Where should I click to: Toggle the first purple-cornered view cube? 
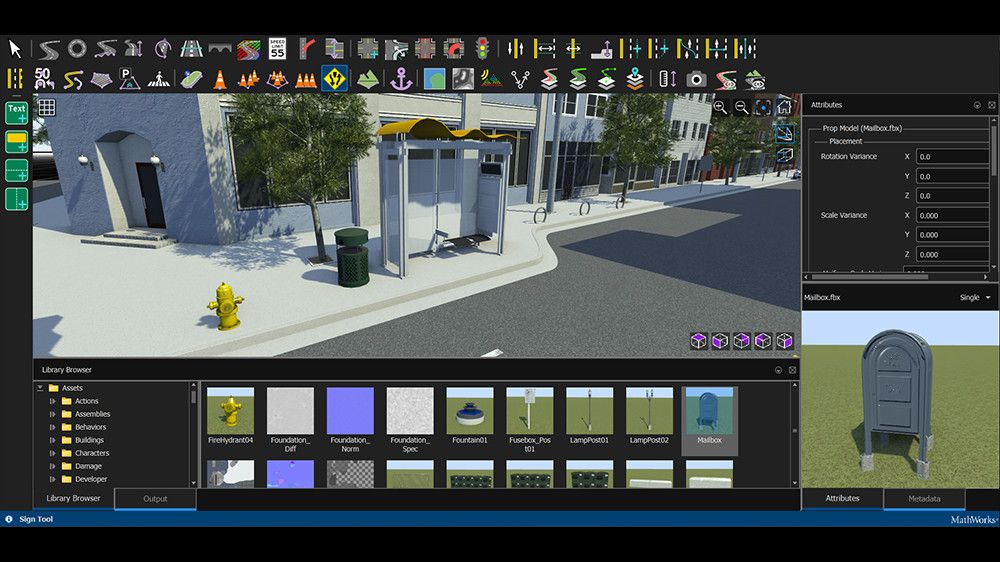pos(699,341)
